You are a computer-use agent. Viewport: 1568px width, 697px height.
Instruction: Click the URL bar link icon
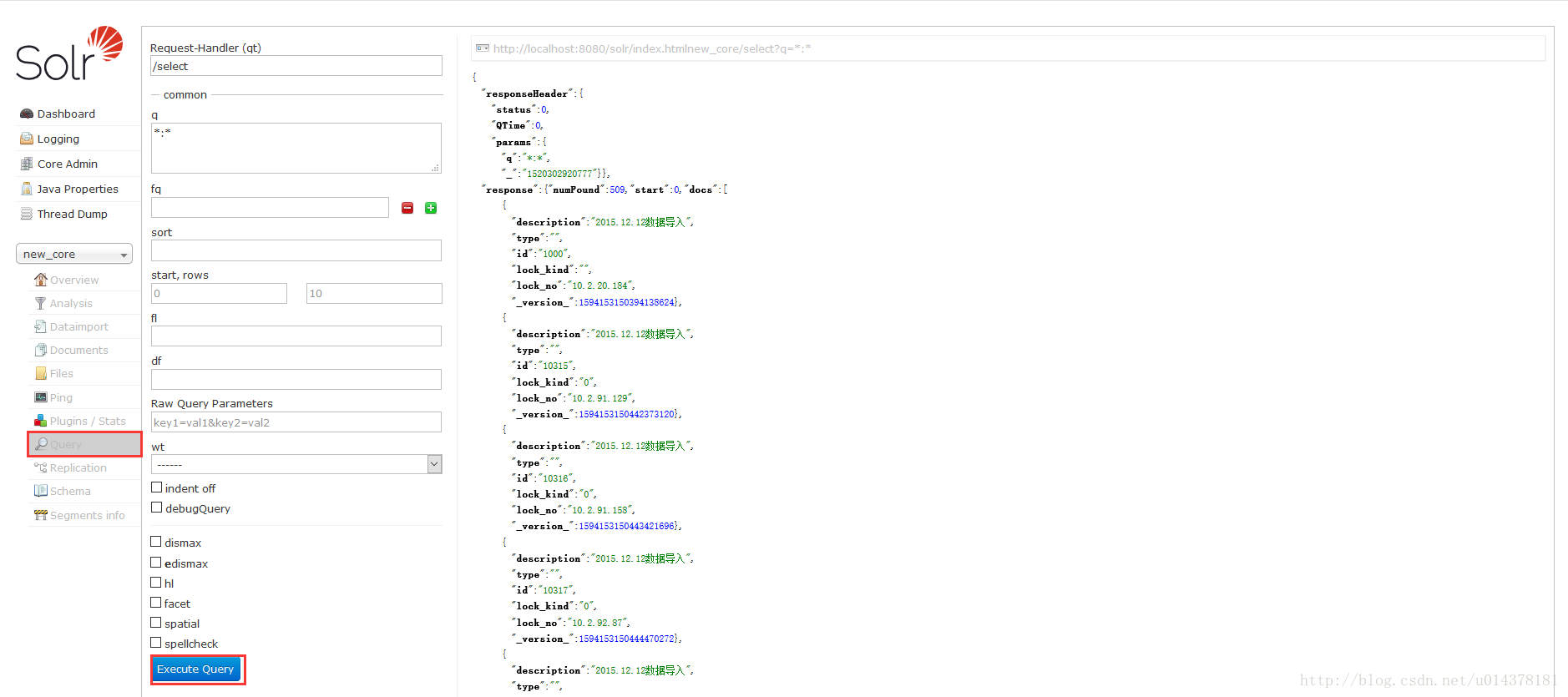coord(483,48)
